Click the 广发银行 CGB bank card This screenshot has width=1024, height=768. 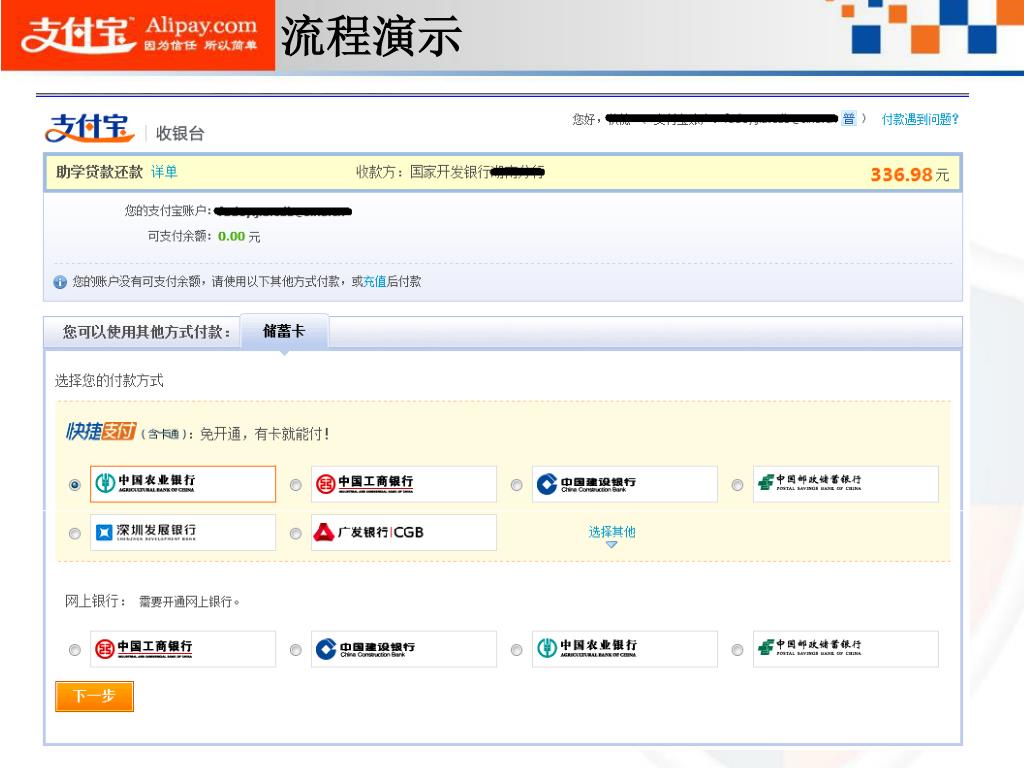click(404, 532)
